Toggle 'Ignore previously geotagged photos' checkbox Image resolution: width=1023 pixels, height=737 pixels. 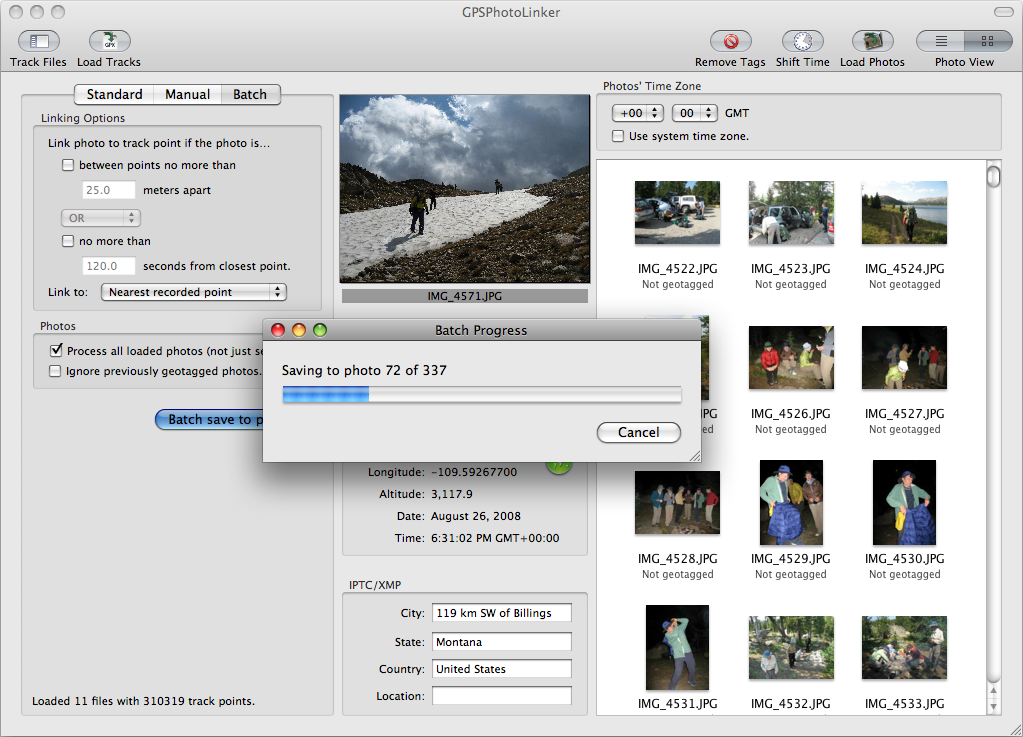(x=55, y=371)
